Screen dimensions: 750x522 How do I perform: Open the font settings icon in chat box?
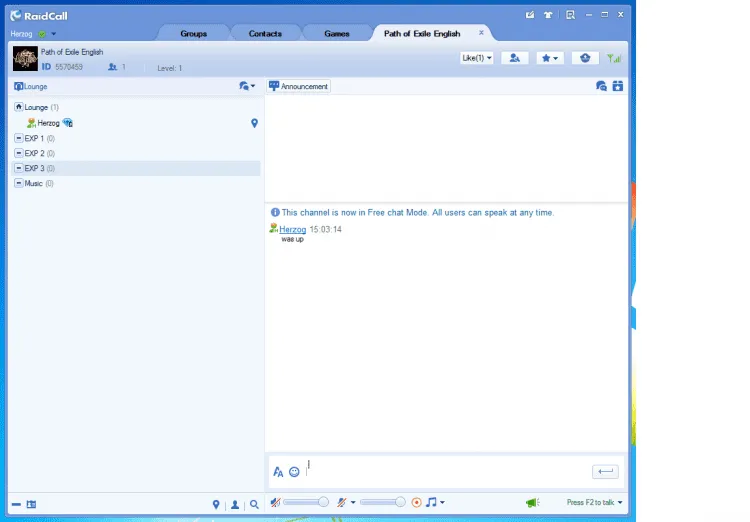278,472
